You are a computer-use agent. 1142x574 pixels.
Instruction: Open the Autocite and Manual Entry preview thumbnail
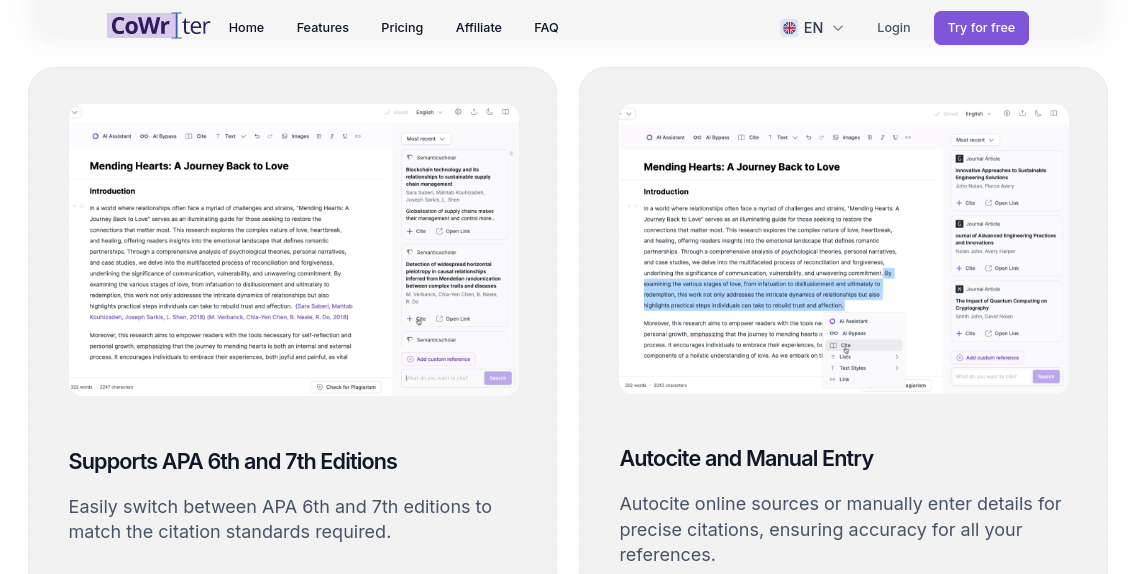click(843, 248)
